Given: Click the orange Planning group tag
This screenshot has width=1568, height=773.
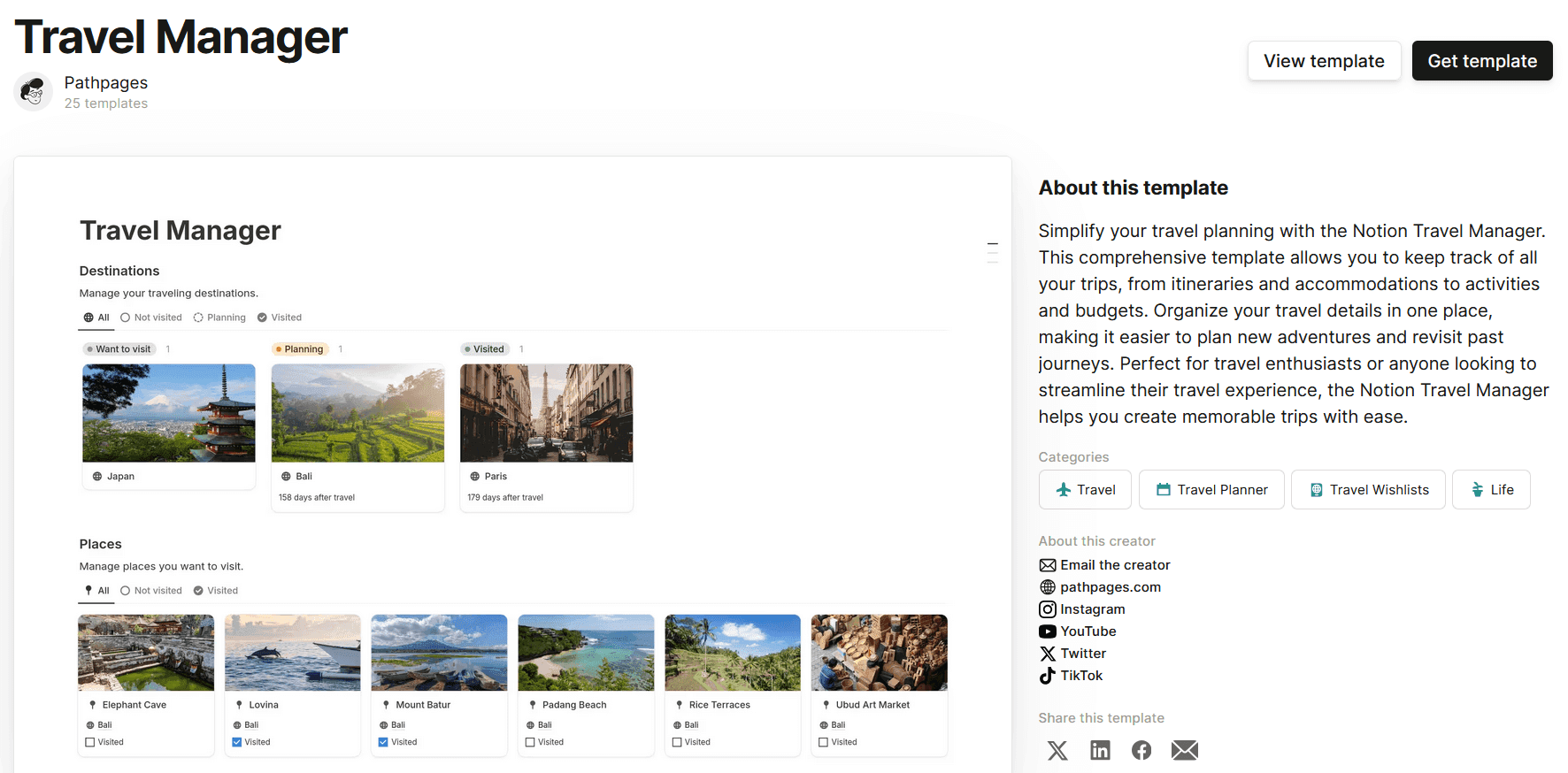Looking at the screenshot, I should tap(300, 349).
